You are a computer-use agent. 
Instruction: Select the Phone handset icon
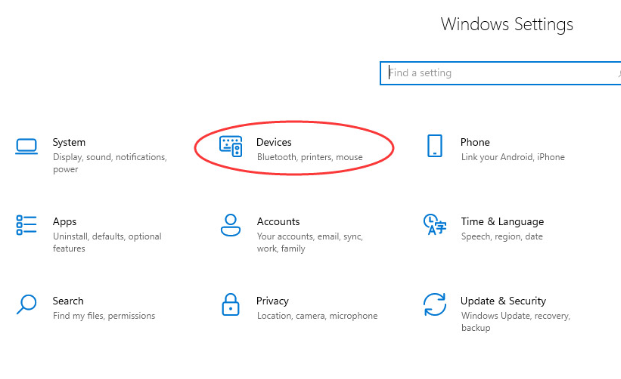pos(434,146)
